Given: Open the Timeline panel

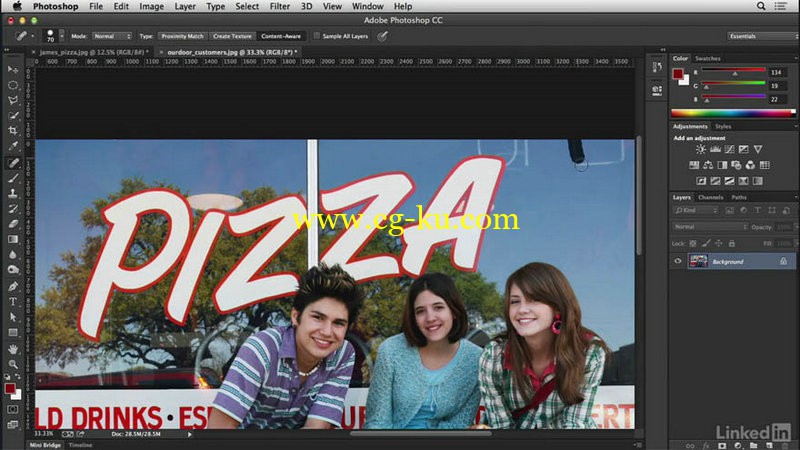Looking at the screenshot, I should (80, 445).
